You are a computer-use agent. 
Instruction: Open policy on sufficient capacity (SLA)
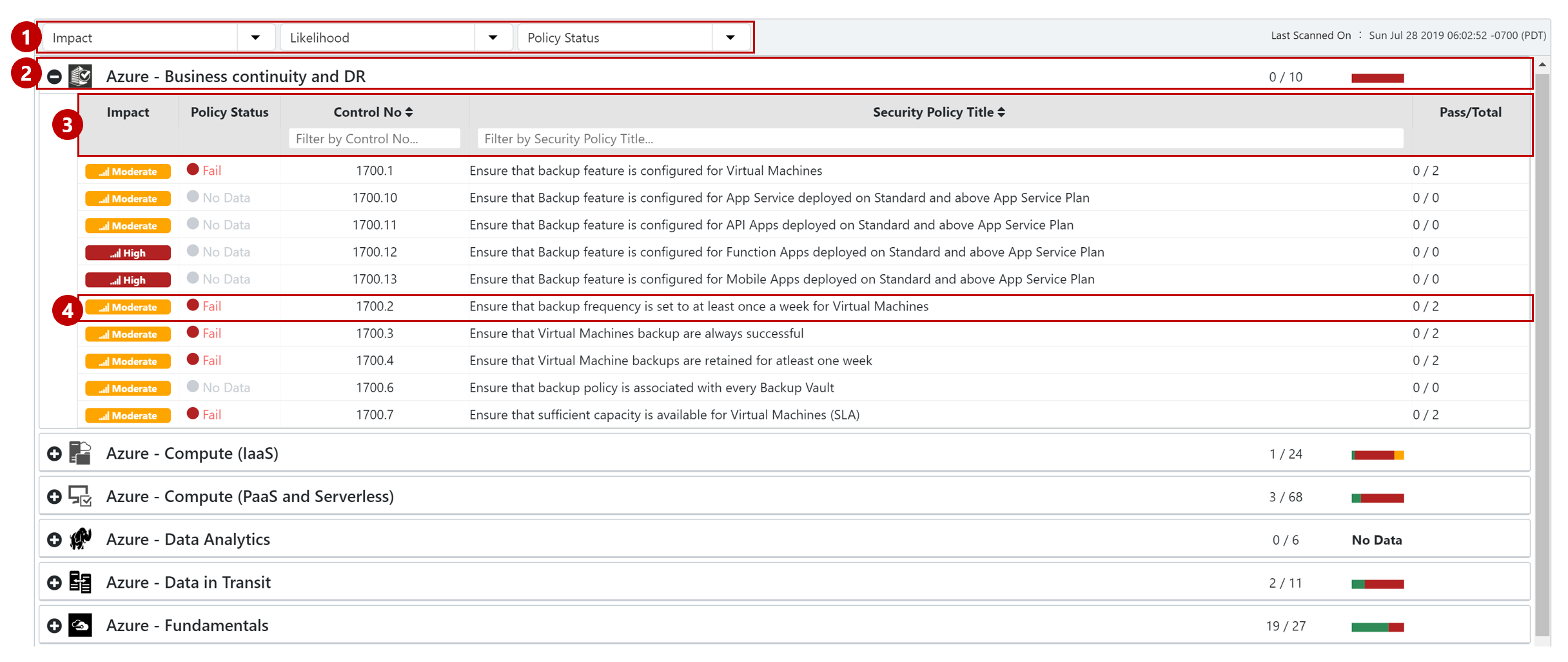(664, 414)
